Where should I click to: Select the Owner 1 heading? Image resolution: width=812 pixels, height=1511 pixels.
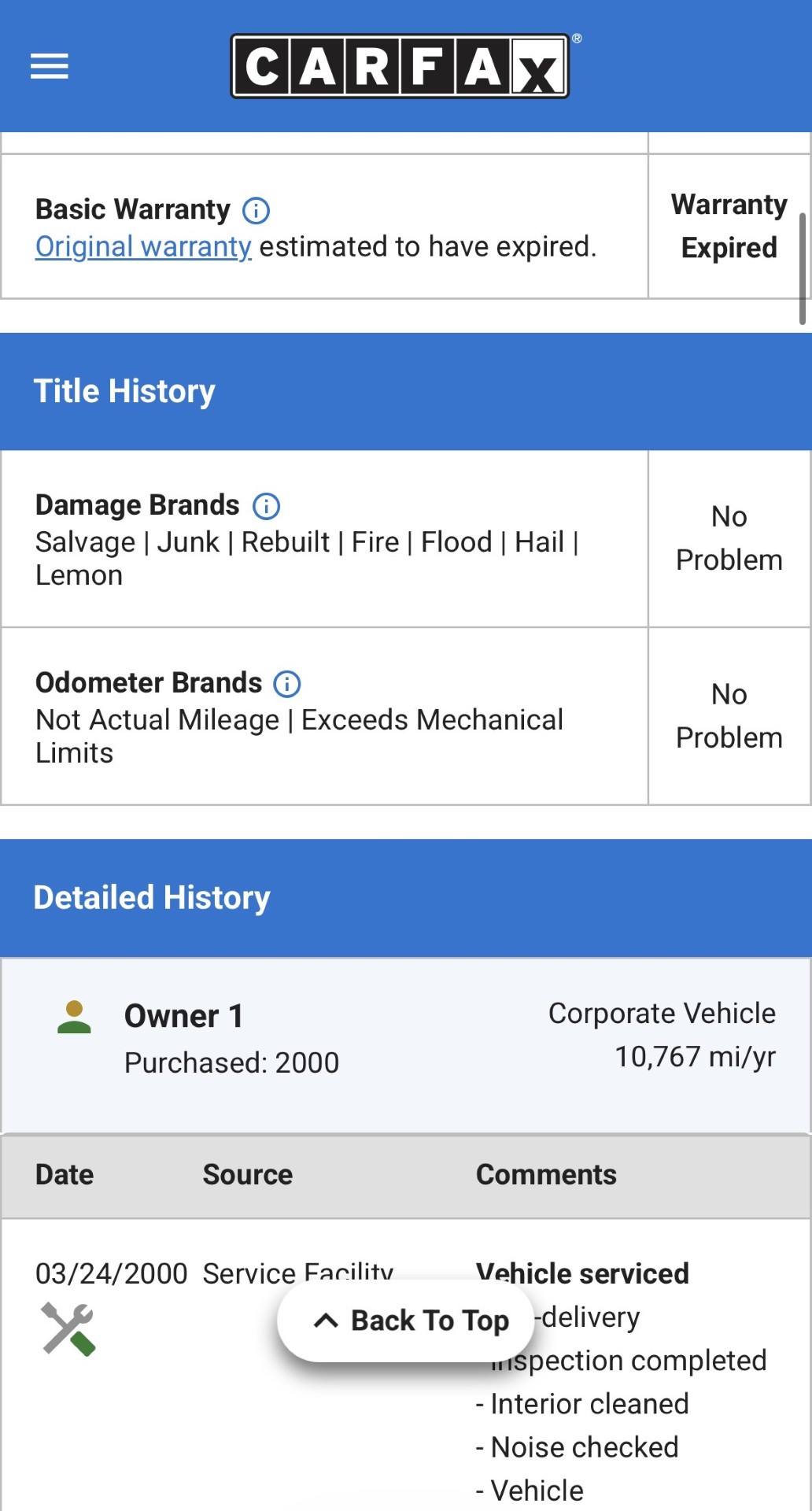click(184, 1016)
